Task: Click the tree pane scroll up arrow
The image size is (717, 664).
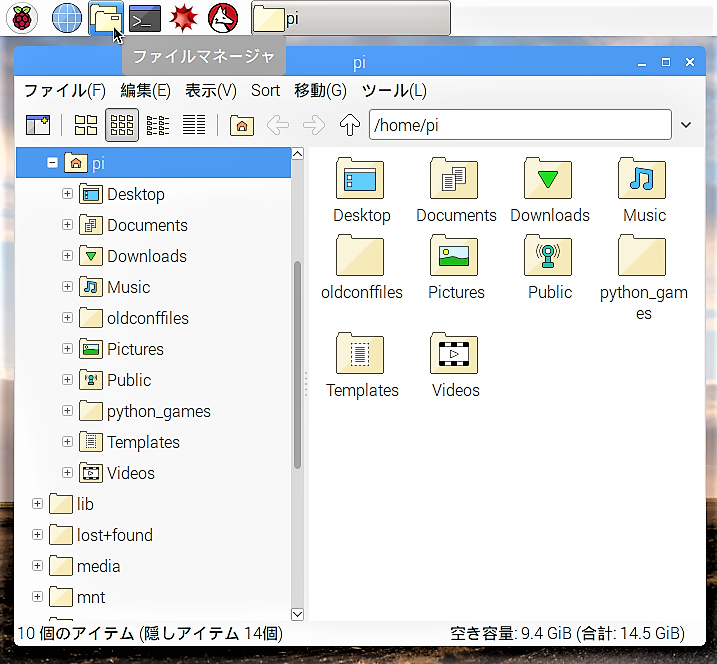Action: (297, 154)
